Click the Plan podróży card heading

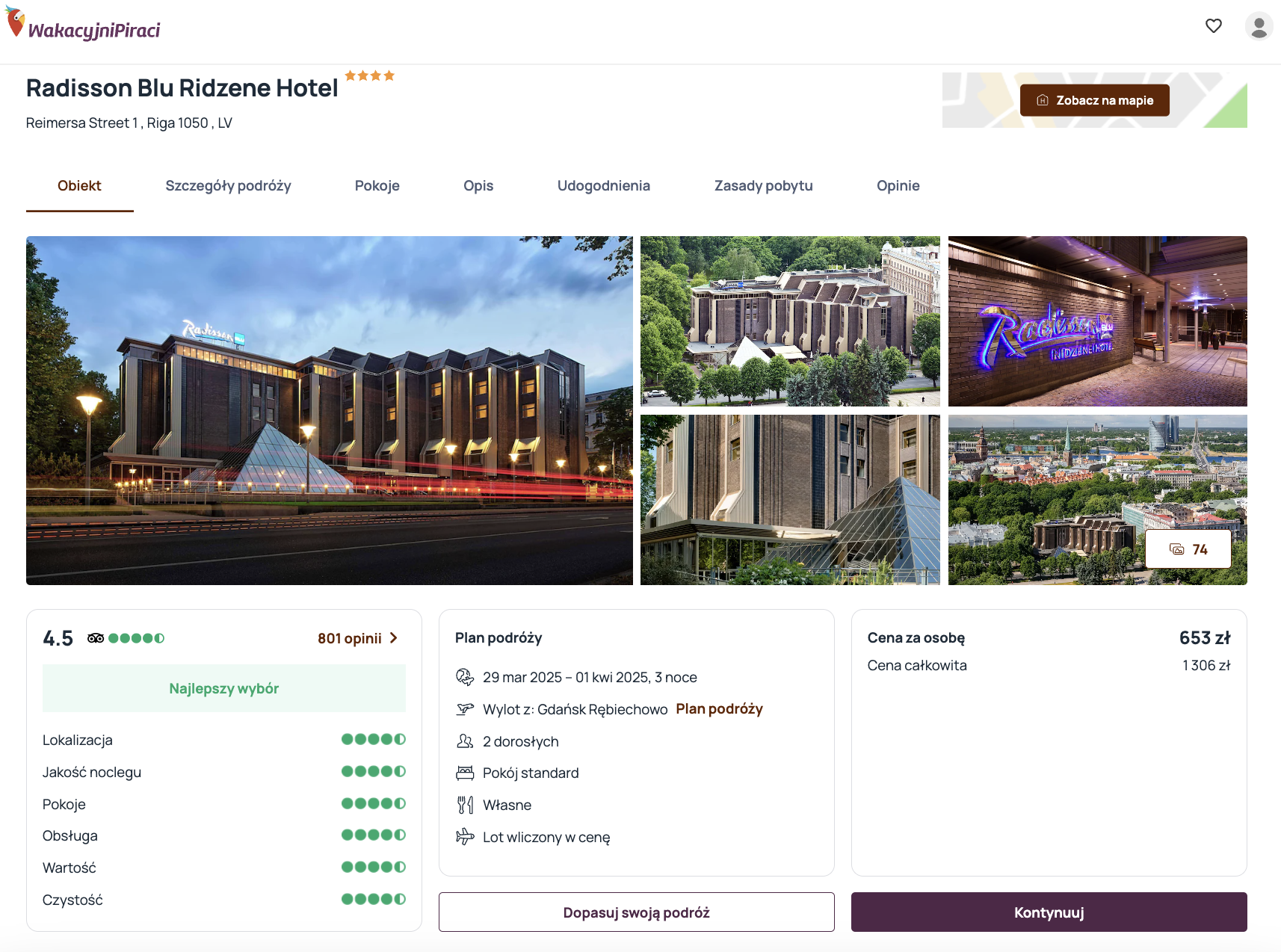coord(498,637)
